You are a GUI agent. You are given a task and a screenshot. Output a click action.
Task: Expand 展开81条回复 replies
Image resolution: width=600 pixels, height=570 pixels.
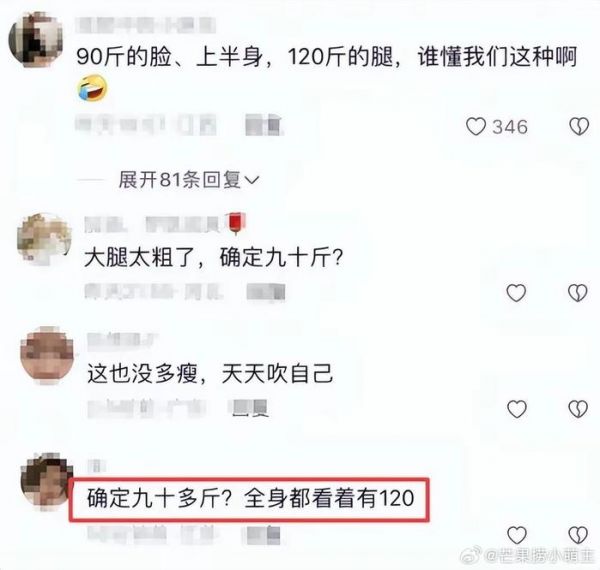(188, 179)
